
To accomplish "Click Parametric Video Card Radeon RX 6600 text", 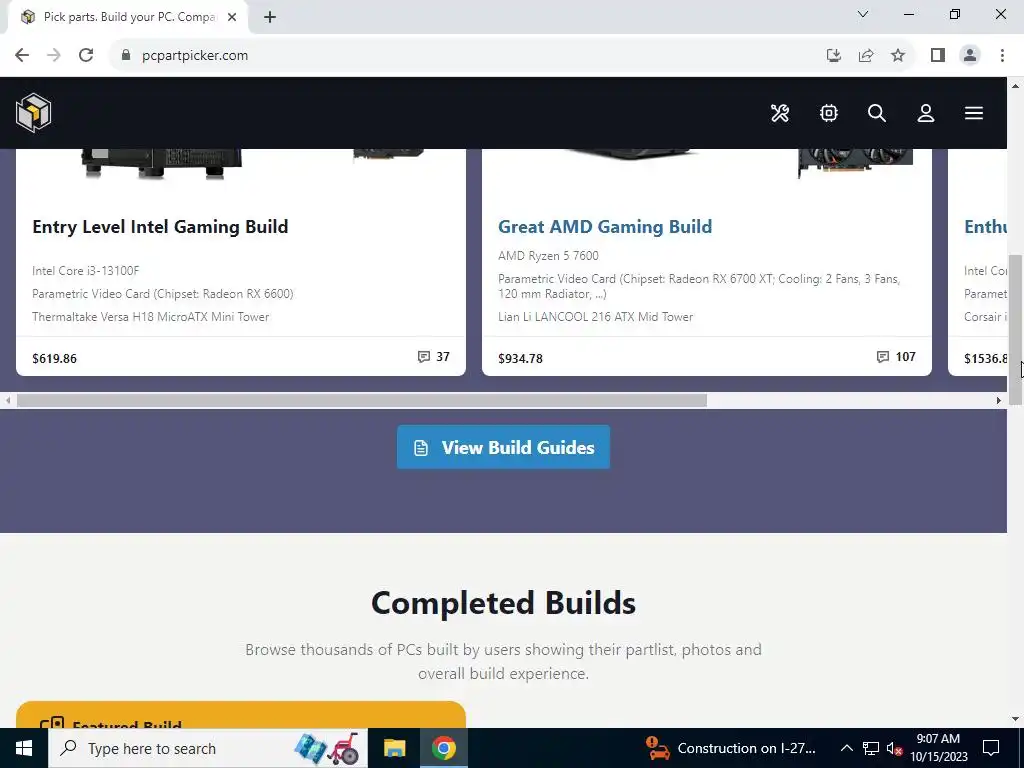I will (x=163, y=294).
